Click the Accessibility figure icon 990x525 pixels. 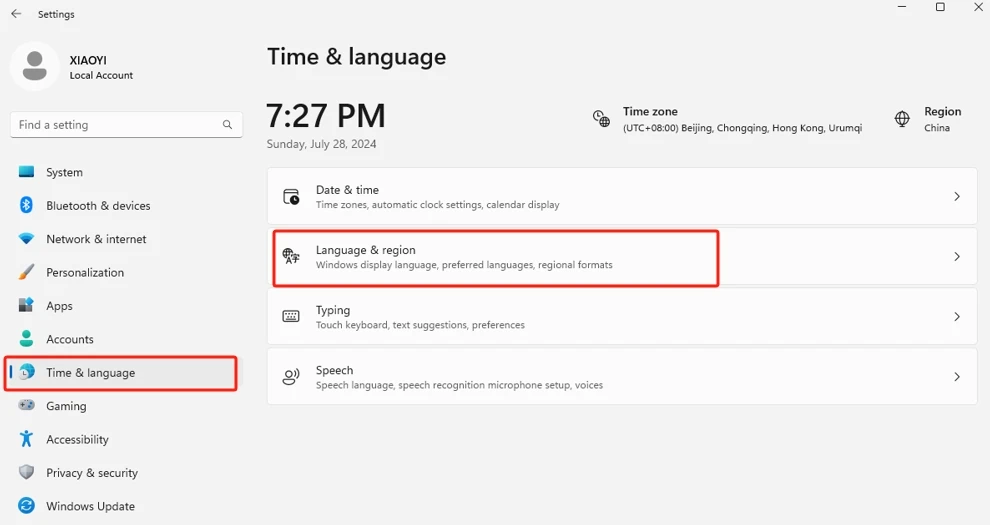coord(26,439)
